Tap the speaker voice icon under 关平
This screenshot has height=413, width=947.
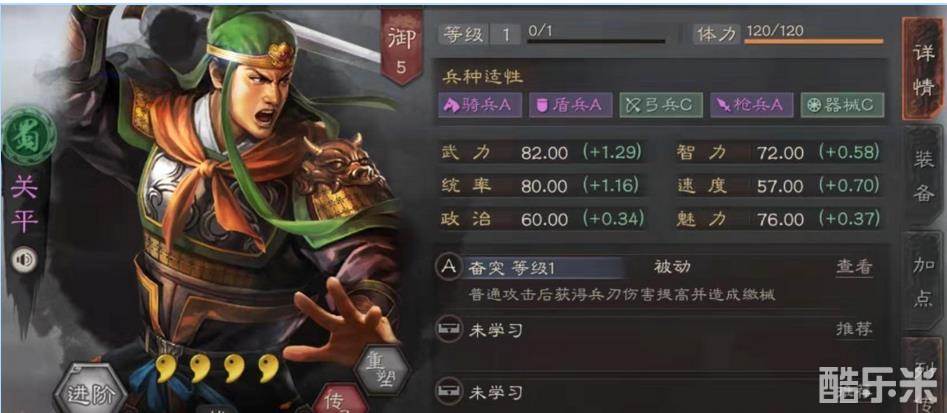tap(24, 260)
